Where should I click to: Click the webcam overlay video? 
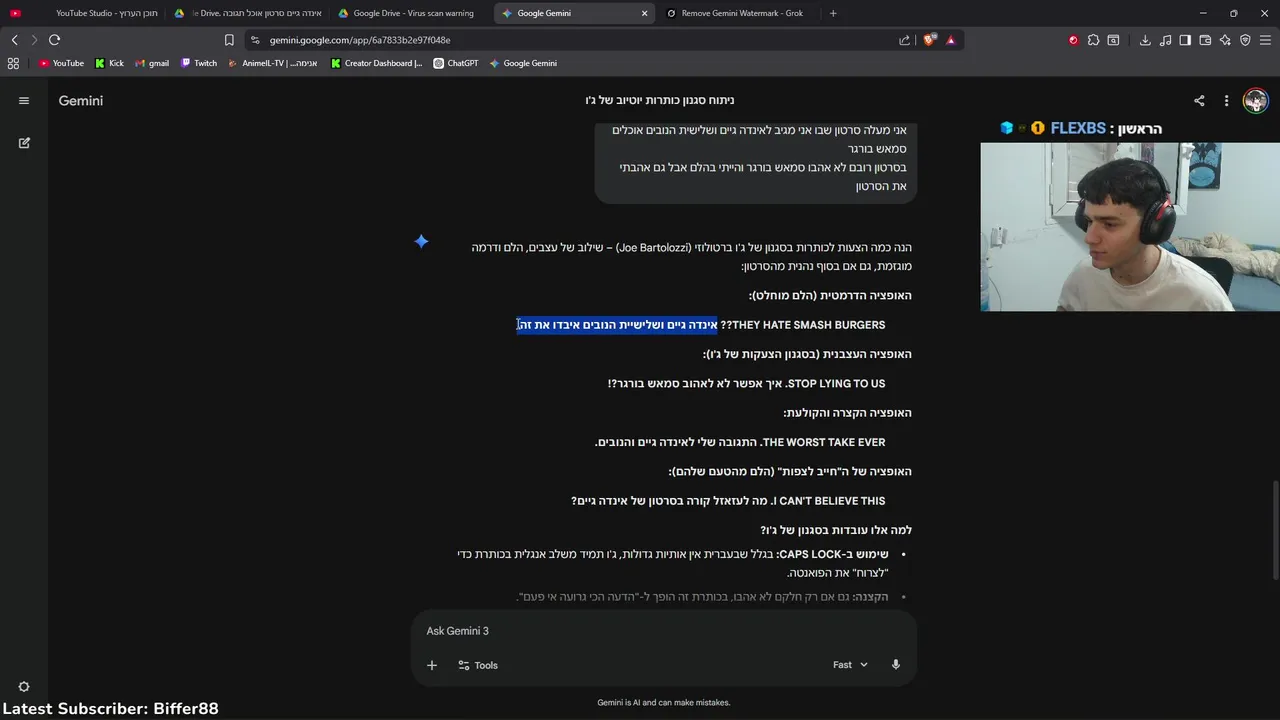click(1130, 227)
